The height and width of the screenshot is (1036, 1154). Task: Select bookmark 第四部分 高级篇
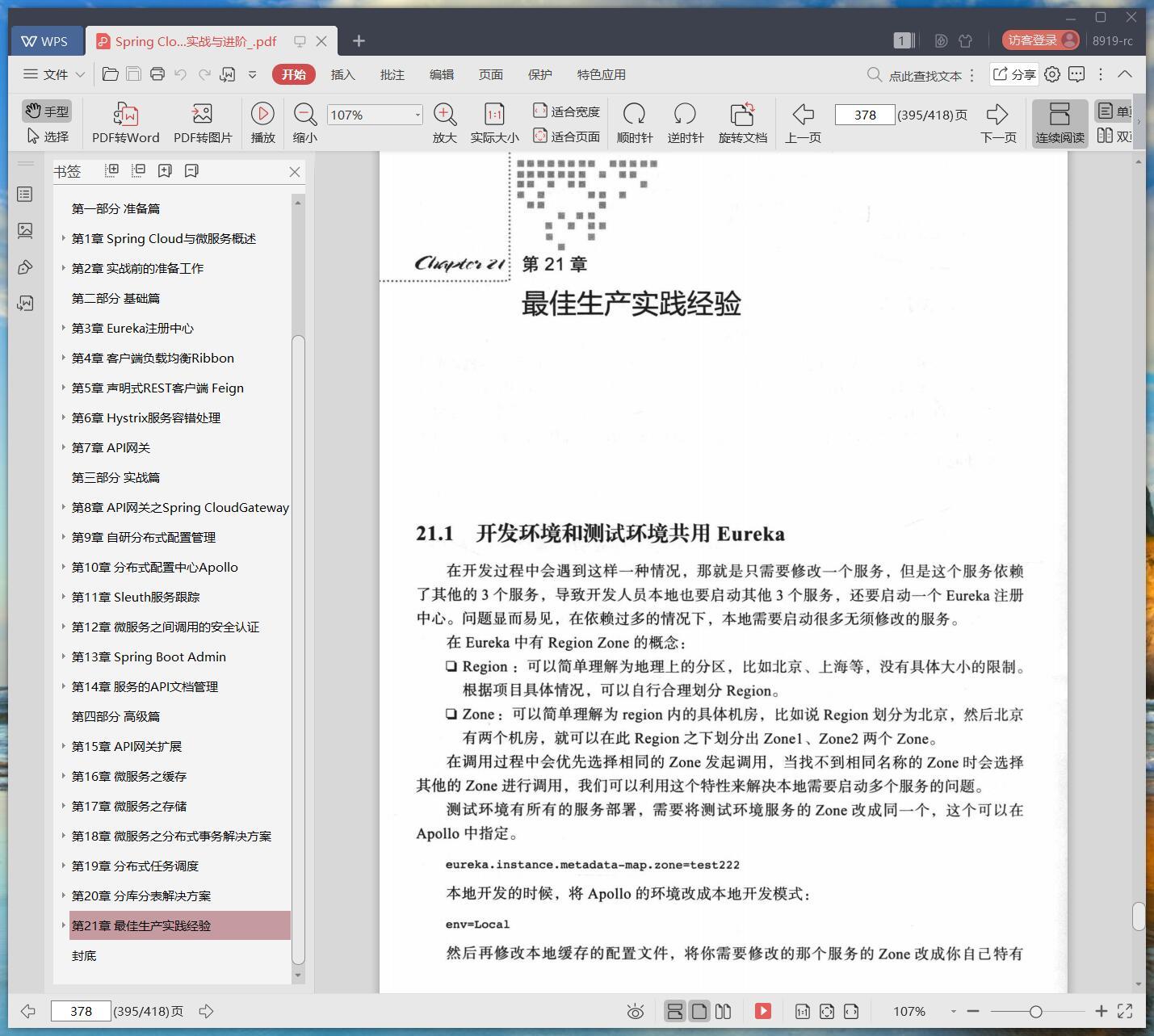[x=115, y=716]
